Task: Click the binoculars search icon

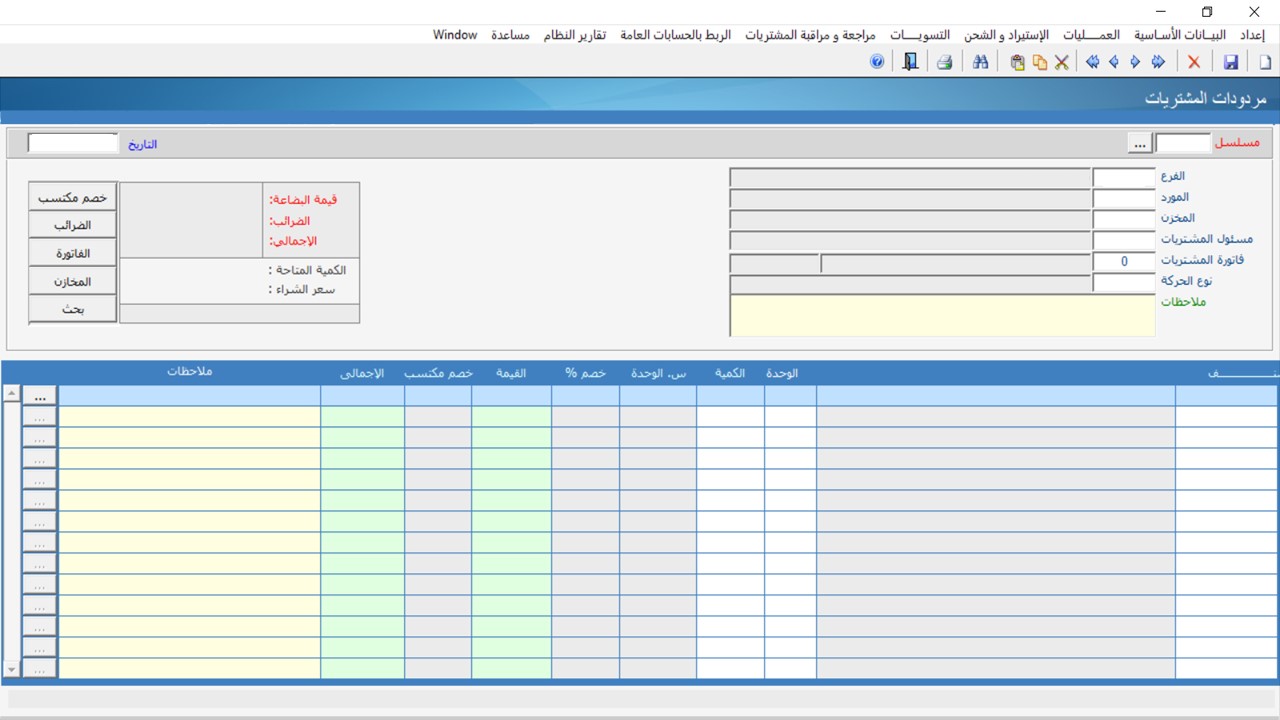Action: pos(980,62)
